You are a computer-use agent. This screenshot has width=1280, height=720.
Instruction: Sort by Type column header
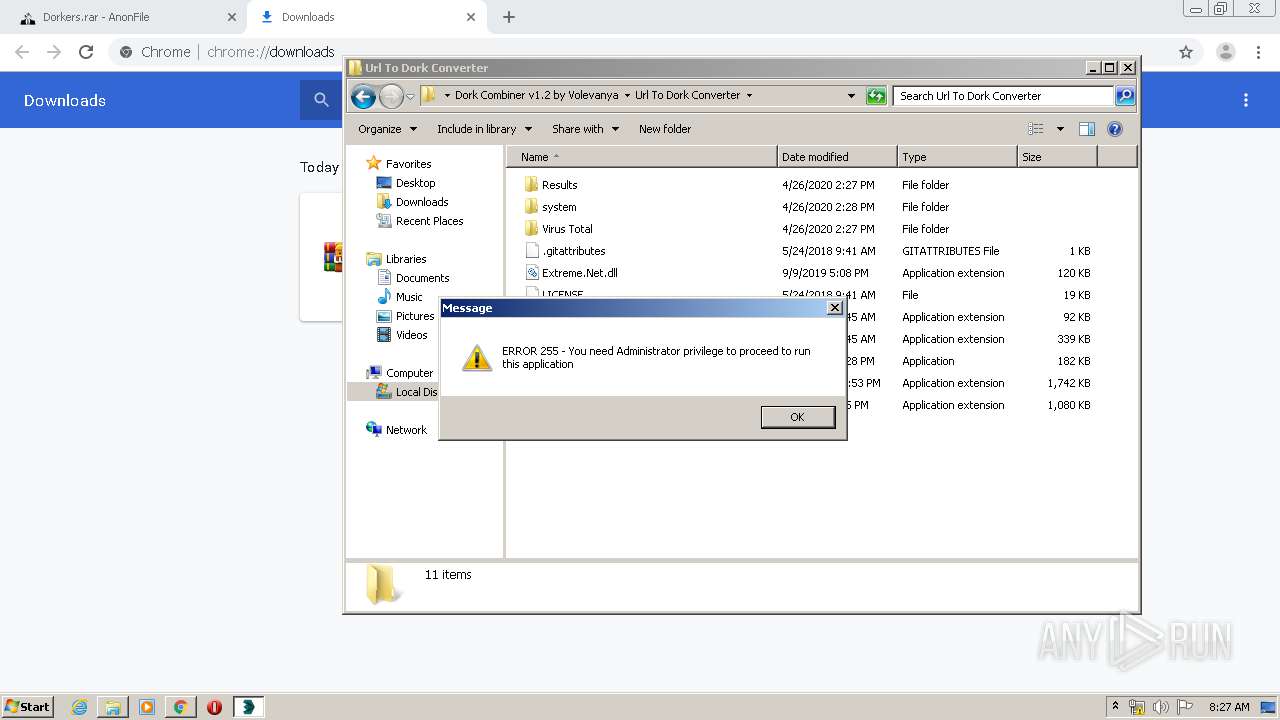point(957,157)
